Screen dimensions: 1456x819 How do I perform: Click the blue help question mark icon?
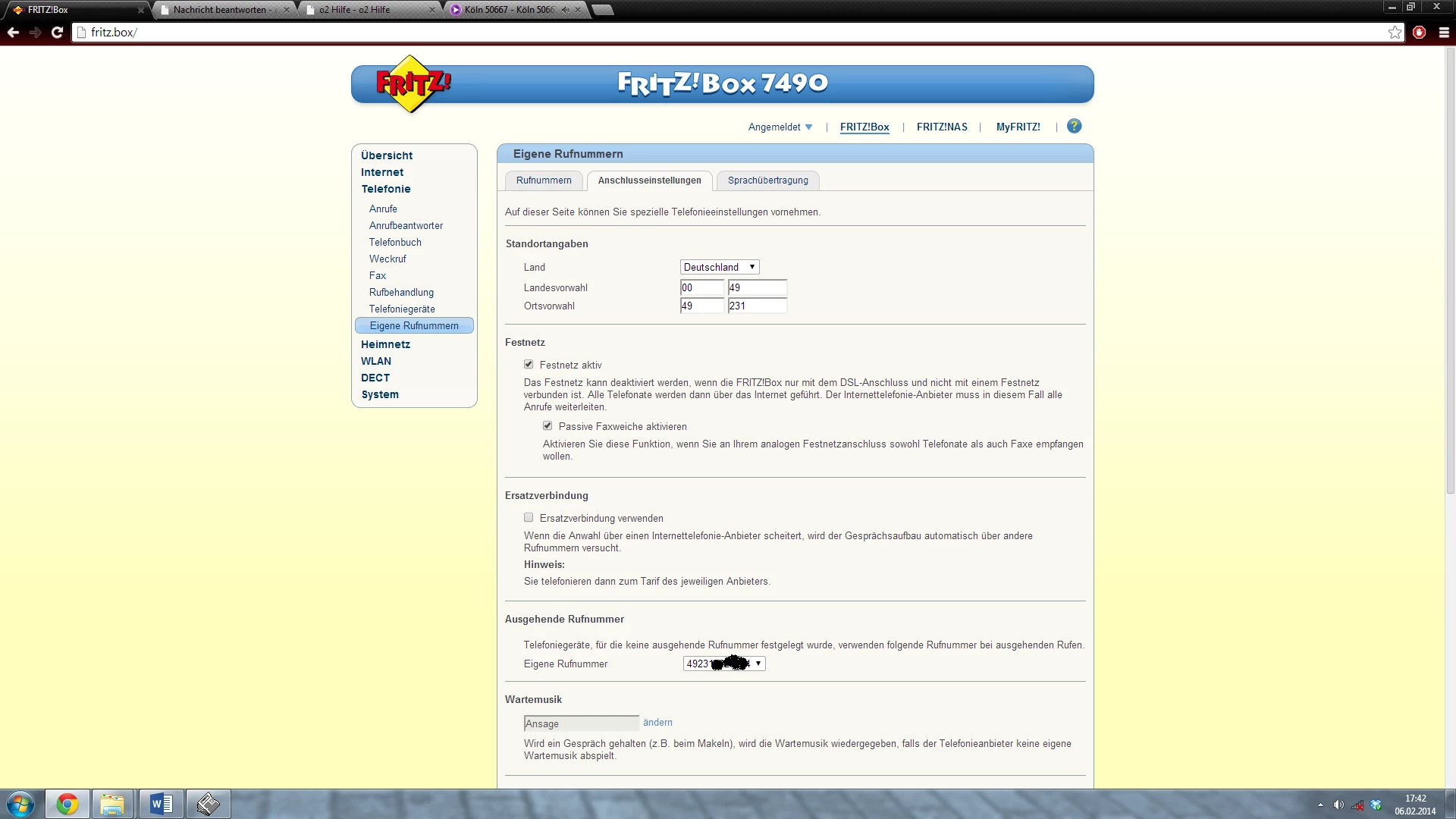(x=1074, y=126)
